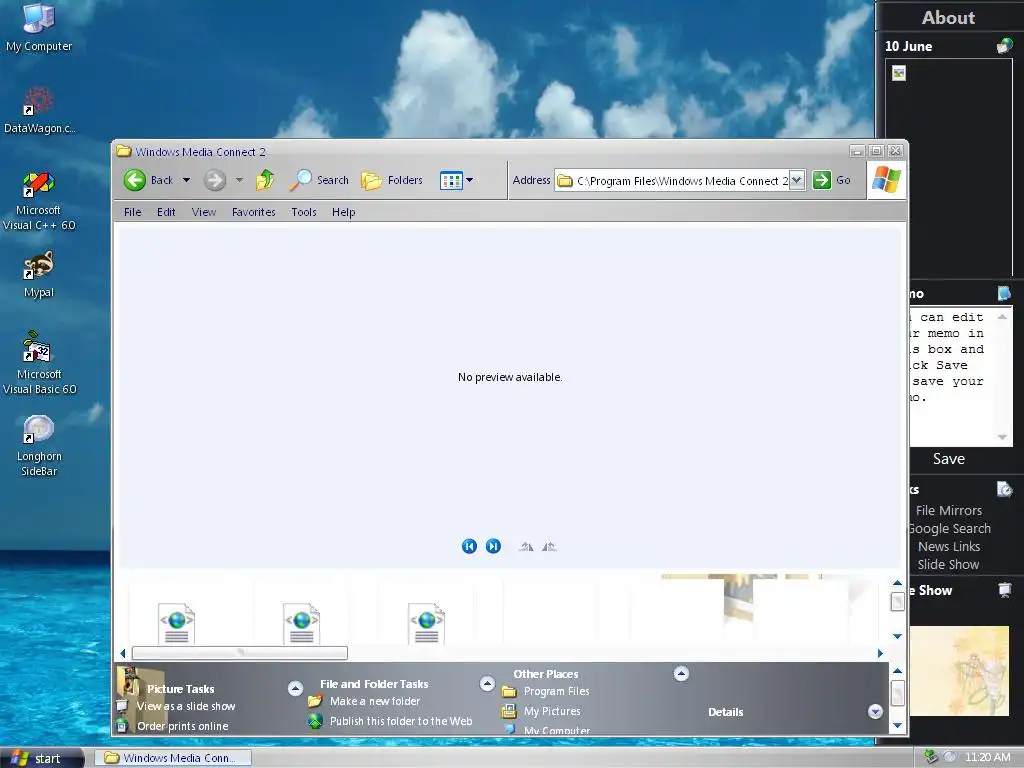The width and height of the screenshot is (1024, 768).
Task: Go to next image in filmstrip
Action: (493, 546)
